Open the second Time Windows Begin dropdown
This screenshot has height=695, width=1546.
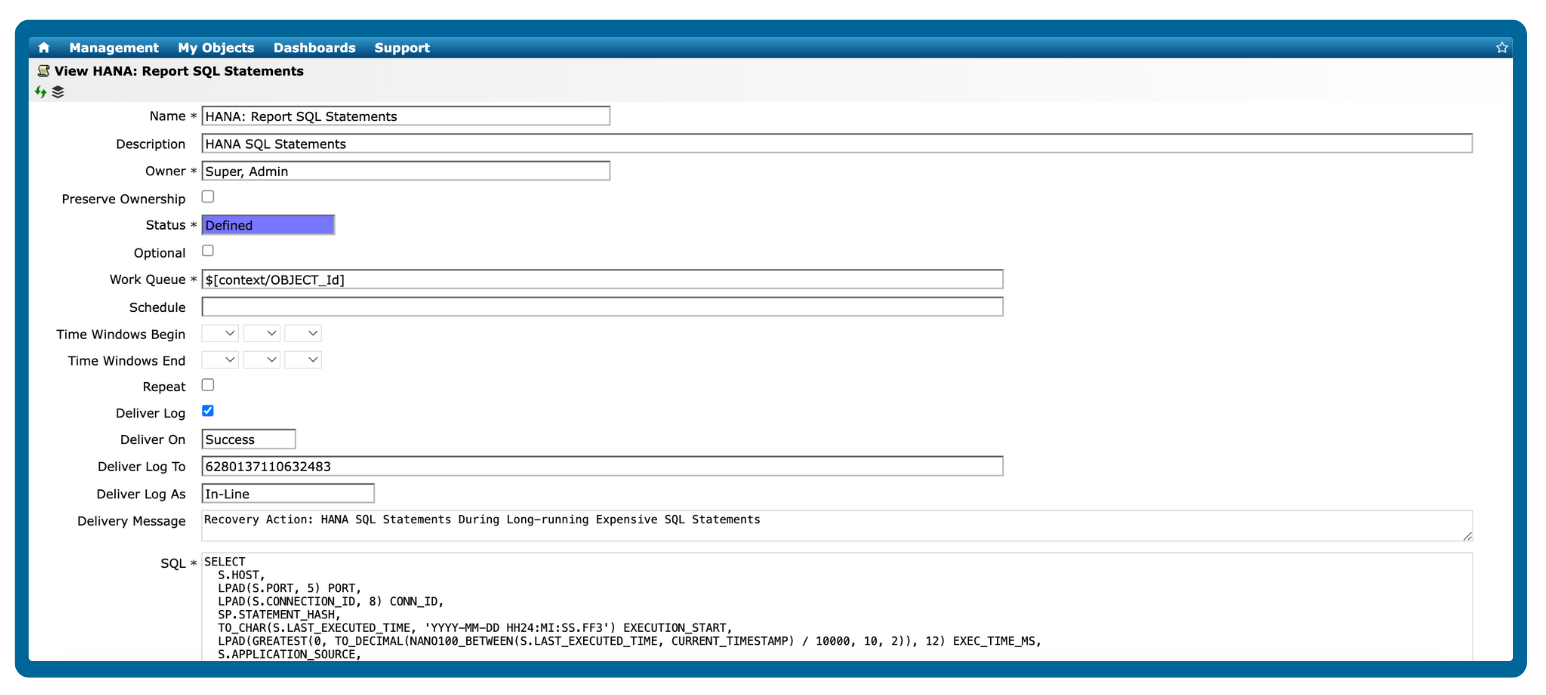point(262,333)
